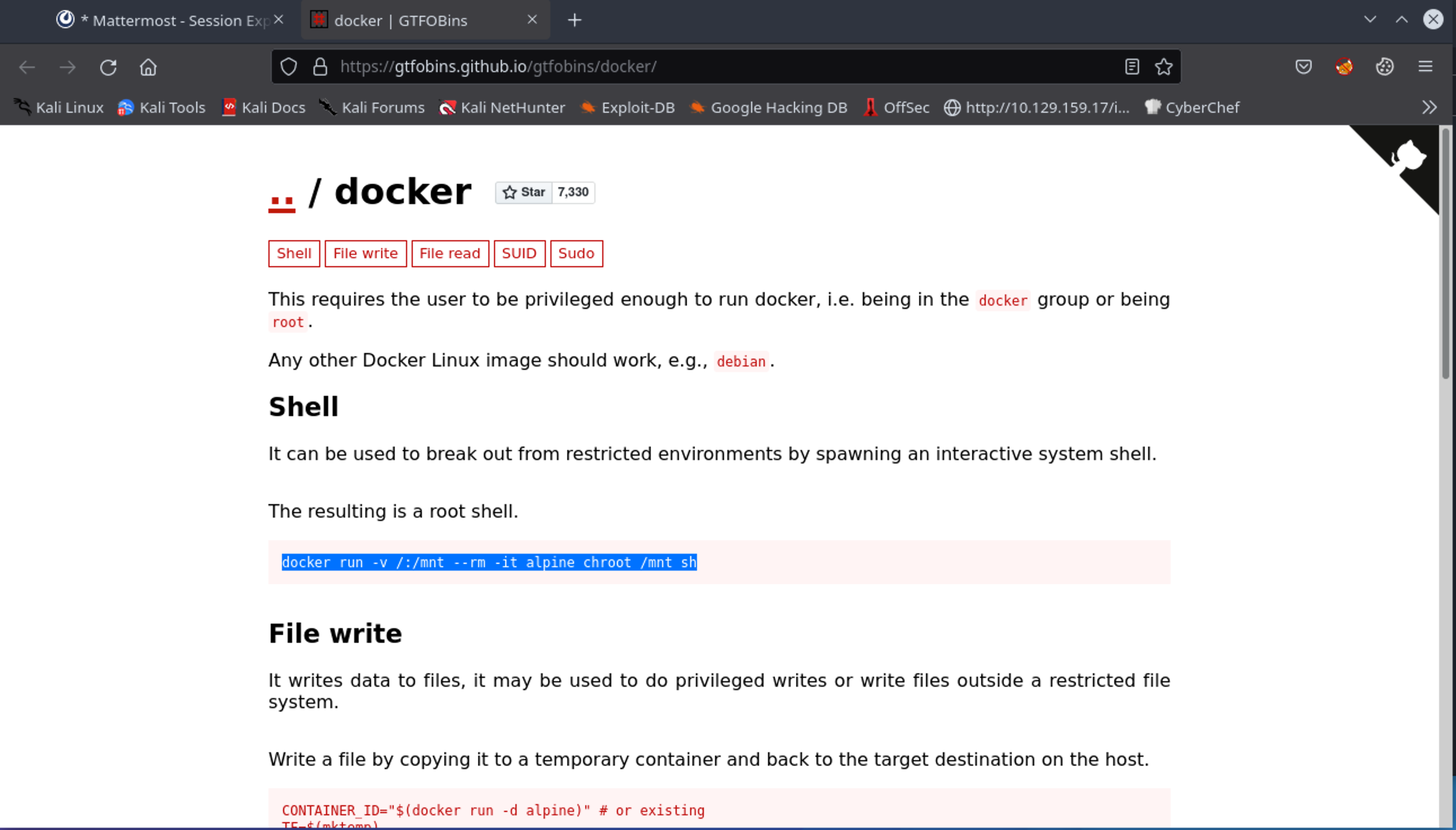Open OffSec bookmark
Screen dimensions: 1456x830
pyautogui.click(x=896, y=107)
